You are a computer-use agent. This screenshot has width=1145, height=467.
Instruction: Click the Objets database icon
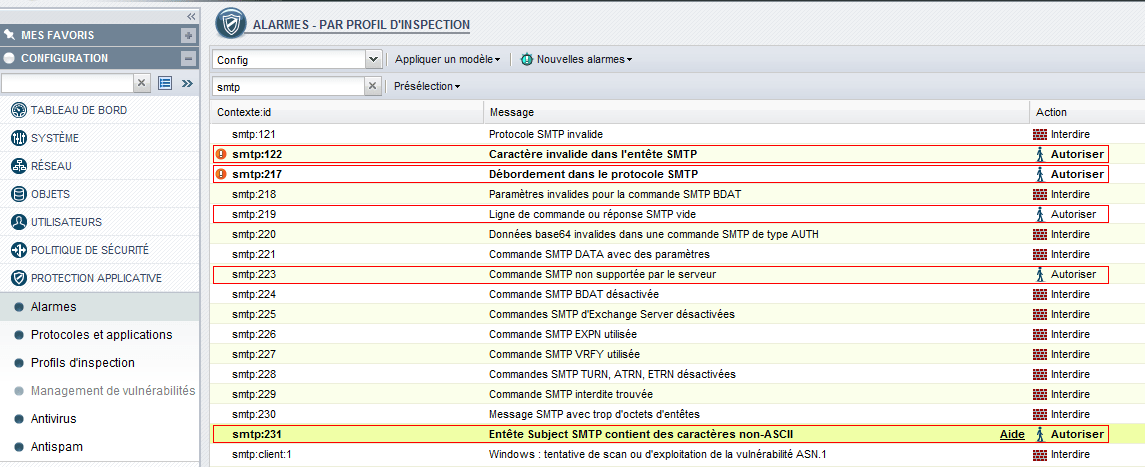click(18, 194)
